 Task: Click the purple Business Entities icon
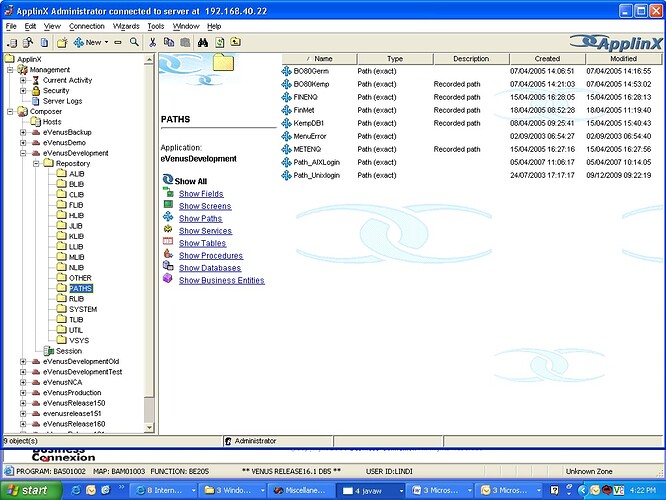pyautogui.click(x=168, y=278)
